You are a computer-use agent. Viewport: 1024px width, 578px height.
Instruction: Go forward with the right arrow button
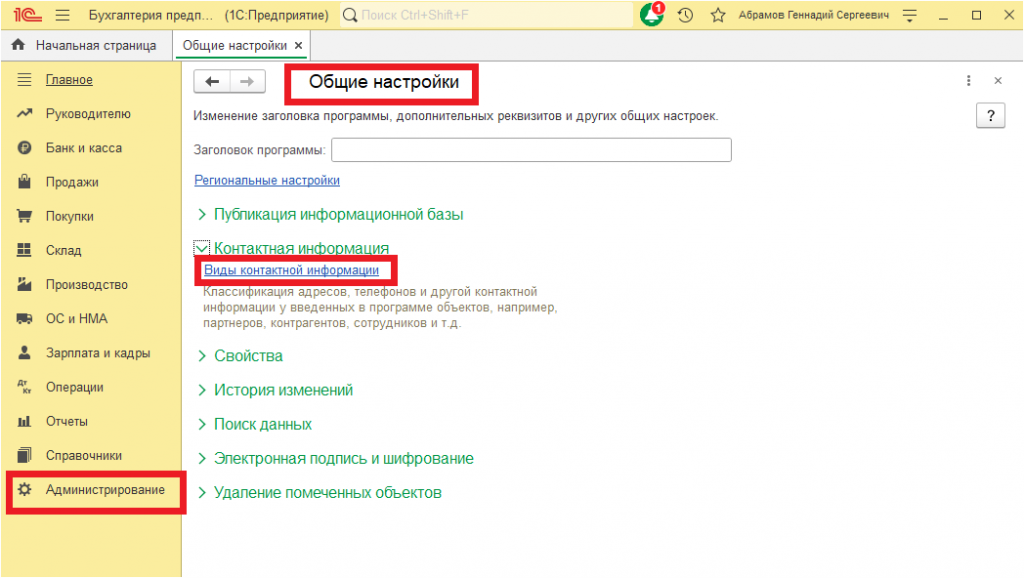point(247,82)
